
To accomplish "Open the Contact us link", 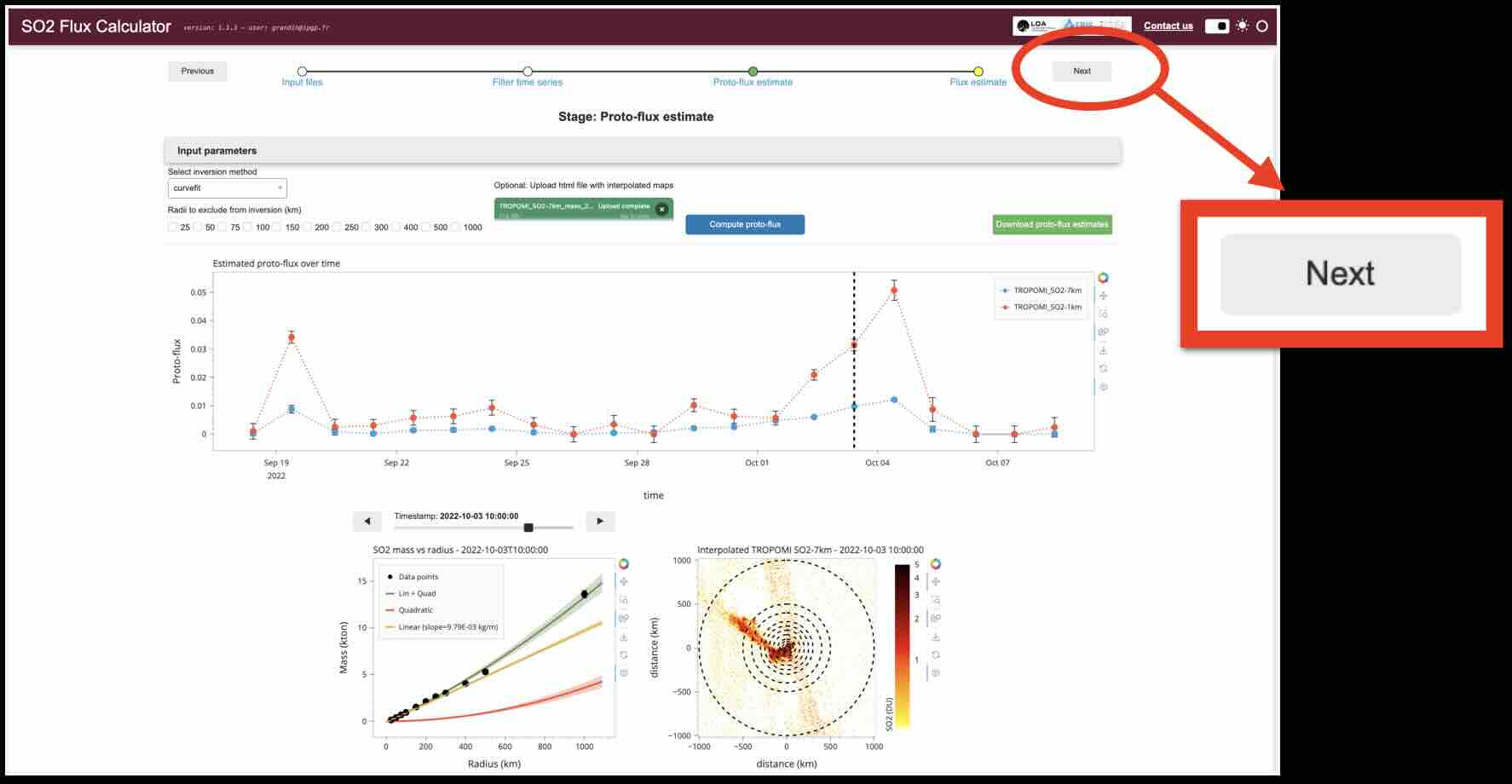I will pos(1168,26).
